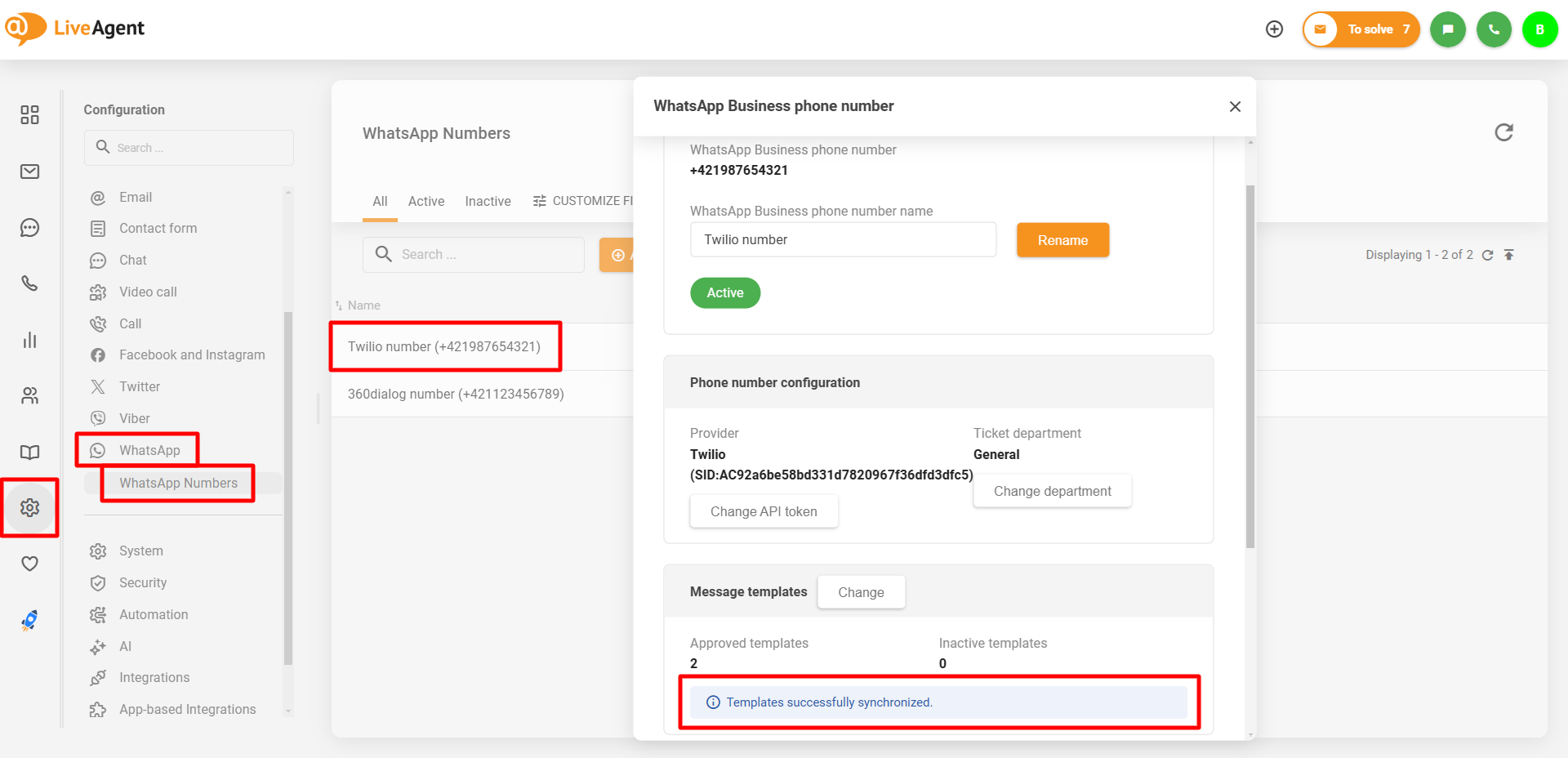Click the rocket icon in left sidebar
Viewport: 1568px width, 758px height.
(x=30, y=621)
